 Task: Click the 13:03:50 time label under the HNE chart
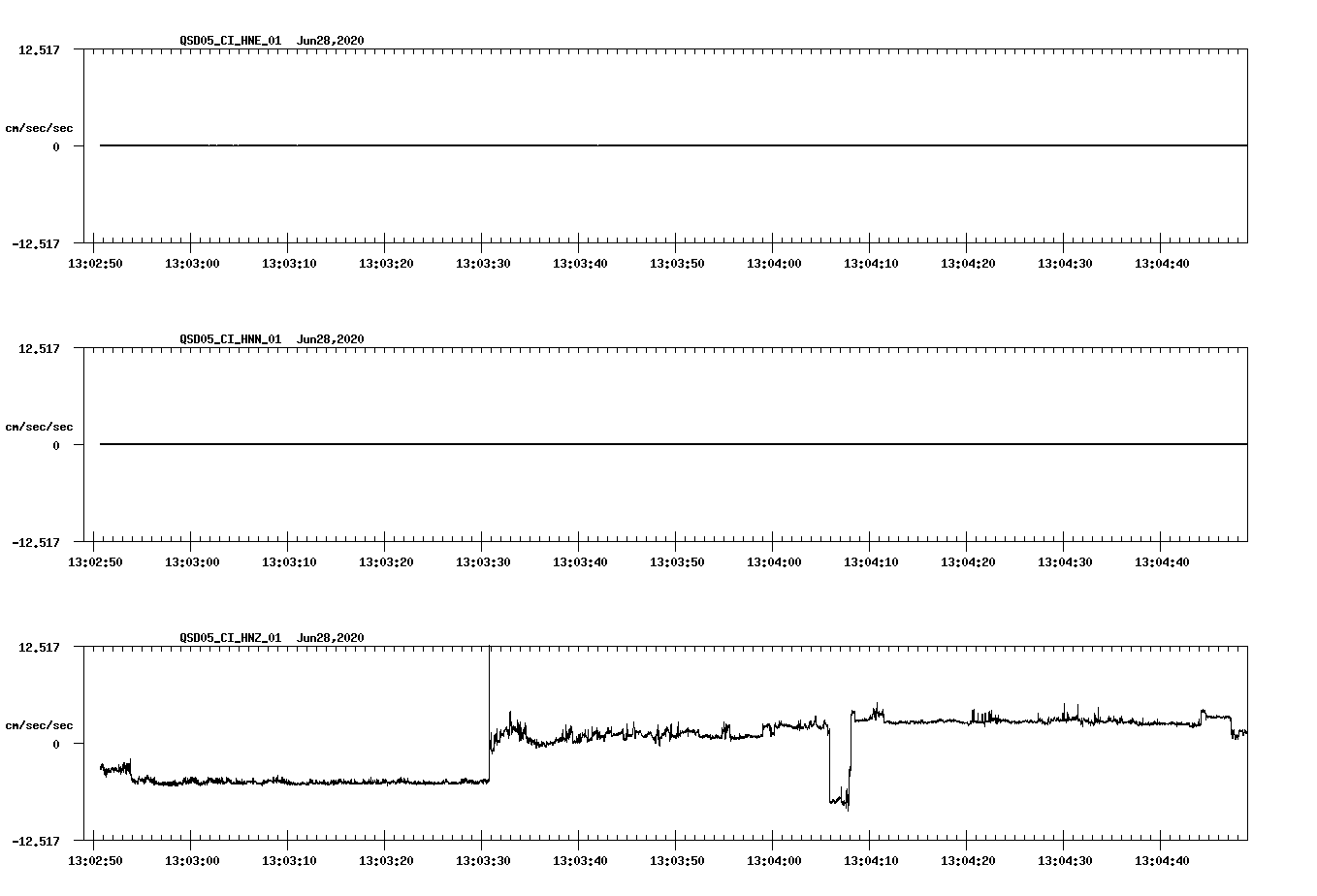[x=677, y=264]
